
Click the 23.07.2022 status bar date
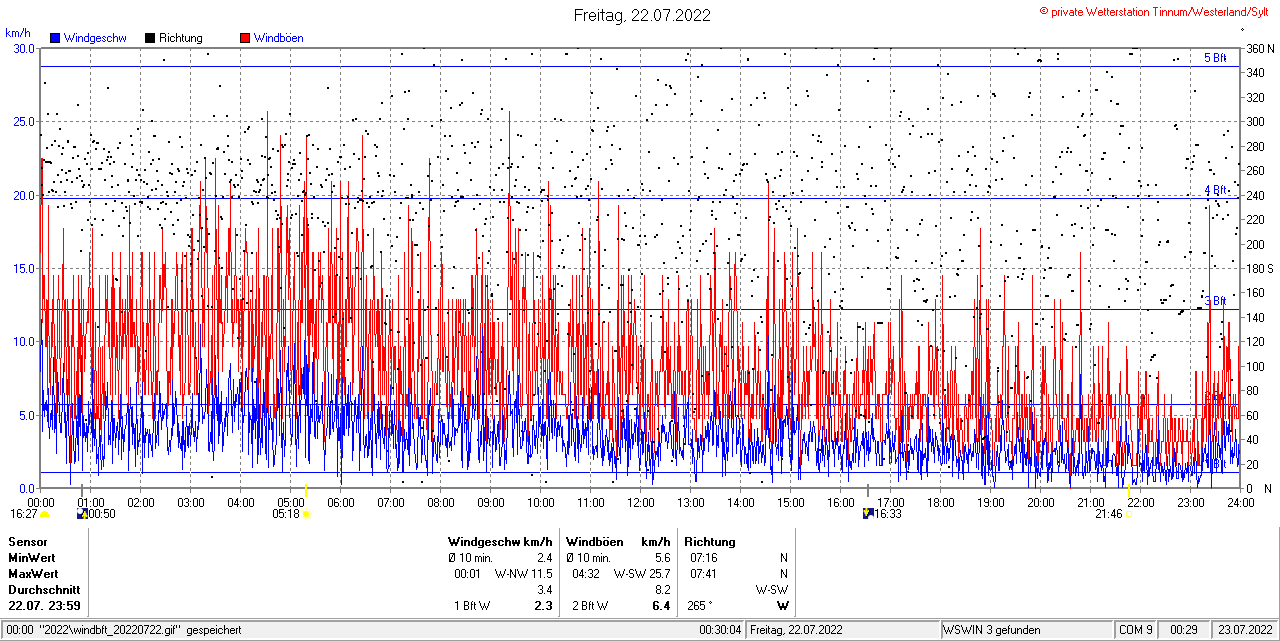coord(1245,631)
